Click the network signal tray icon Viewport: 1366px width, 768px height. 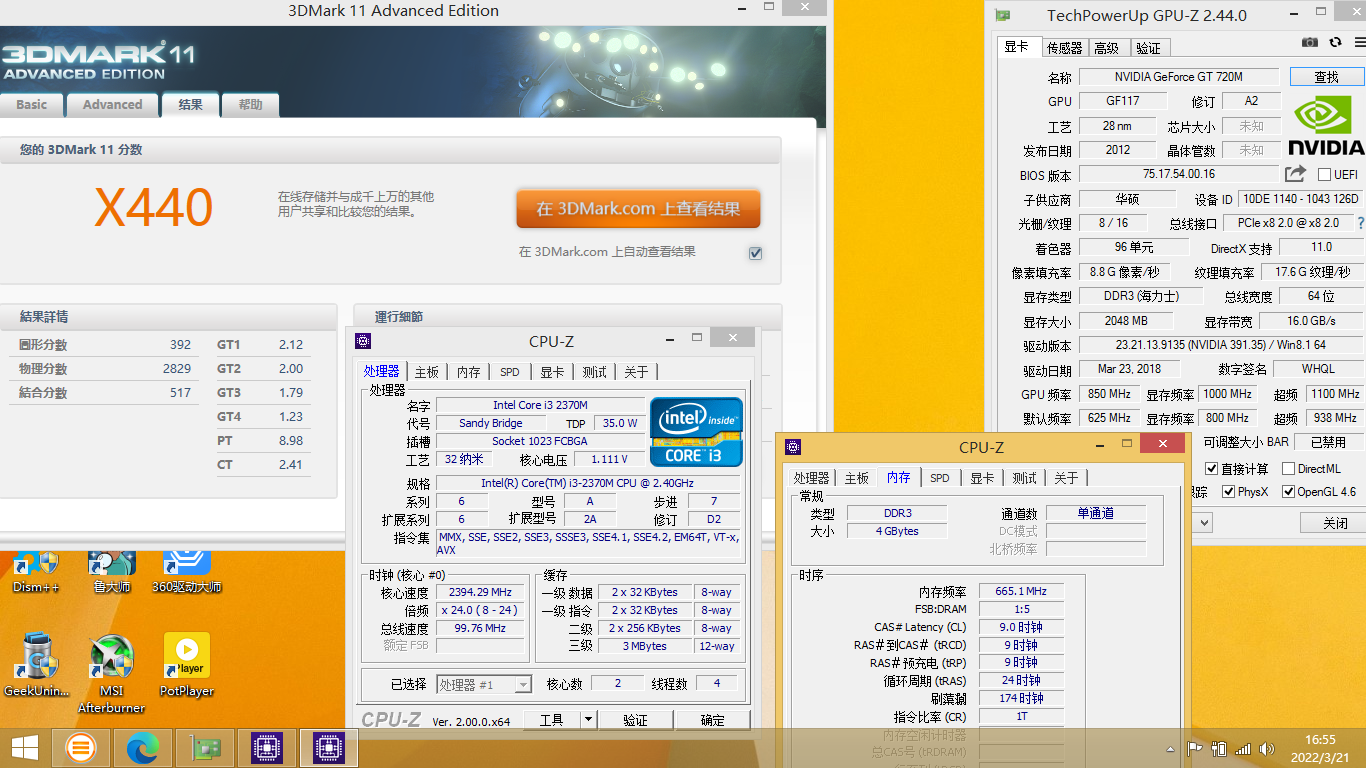click(x=1243, y=748)
